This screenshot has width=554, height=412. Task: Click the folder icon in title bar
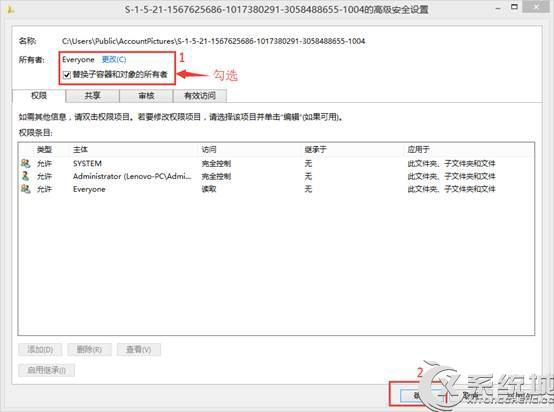click(x=10, y=9)
